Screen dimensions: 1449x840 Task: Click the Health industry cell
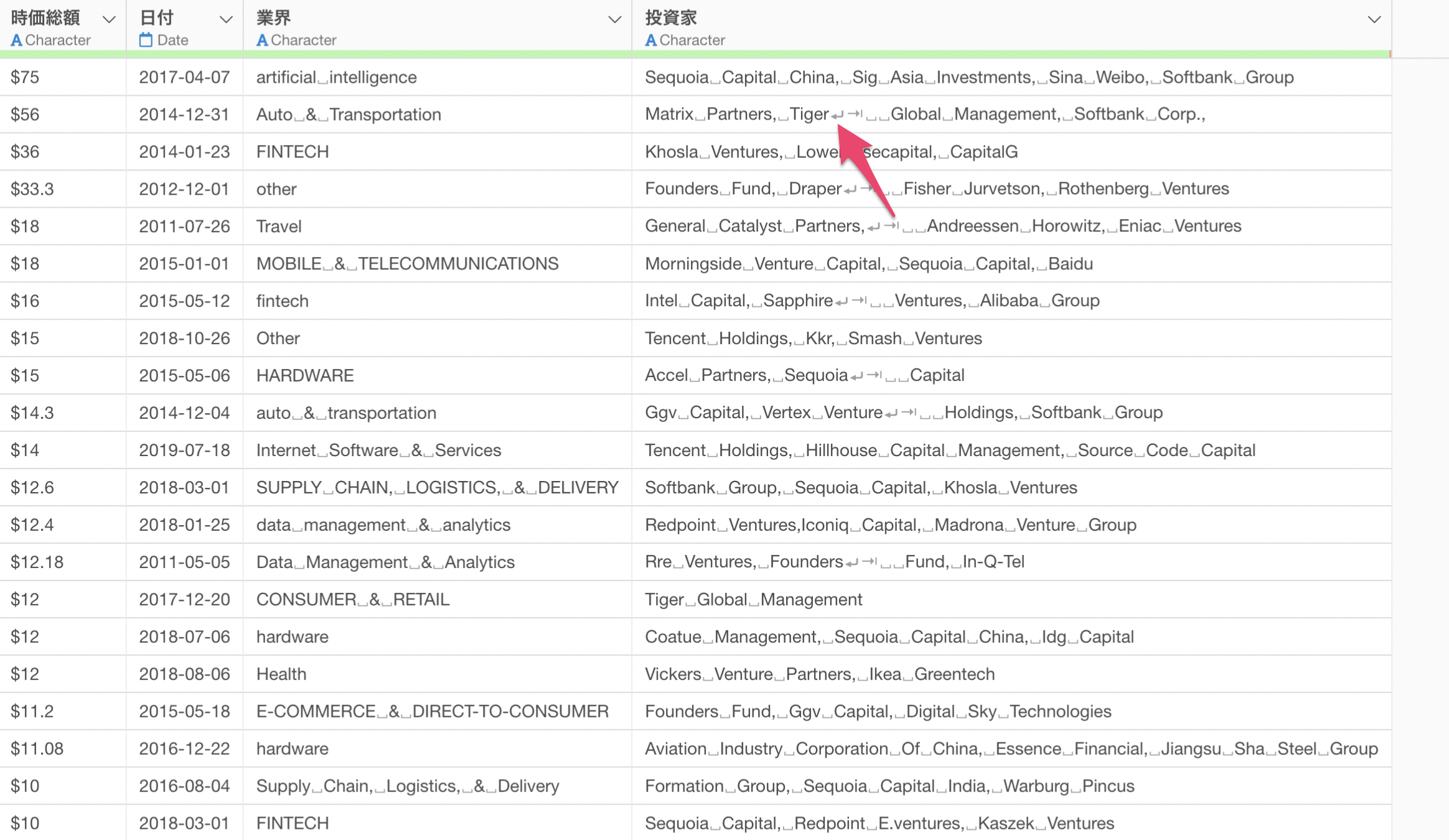coord(438,674)
